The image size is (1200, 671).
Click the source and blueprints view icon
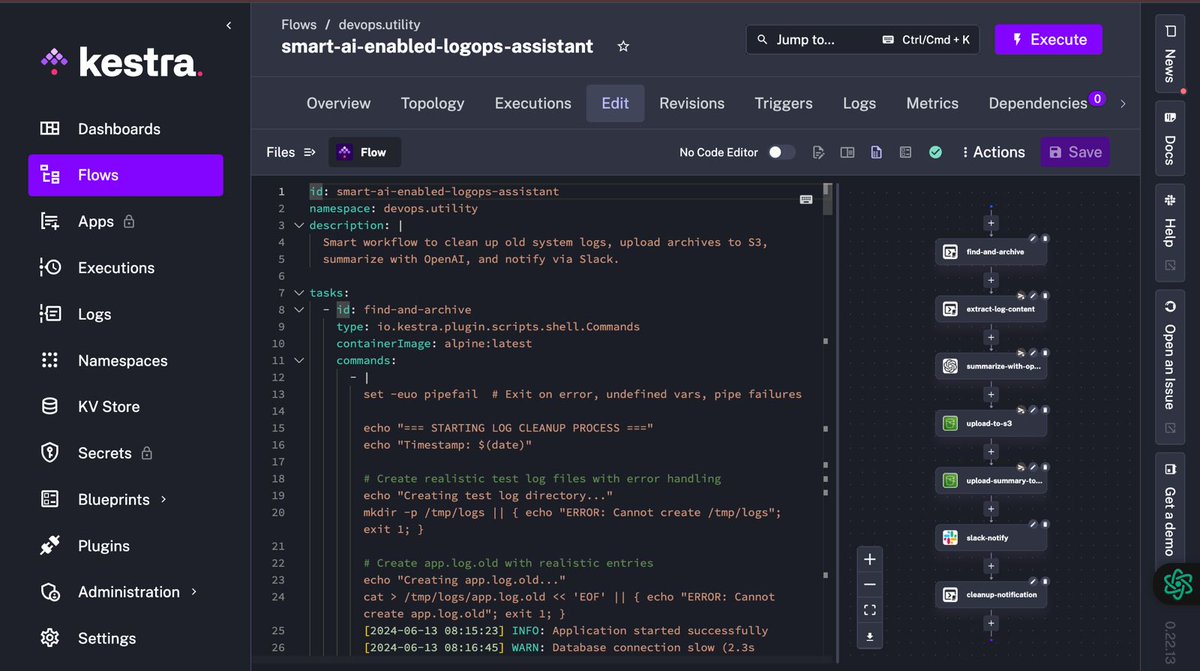(x=905, y=152)
